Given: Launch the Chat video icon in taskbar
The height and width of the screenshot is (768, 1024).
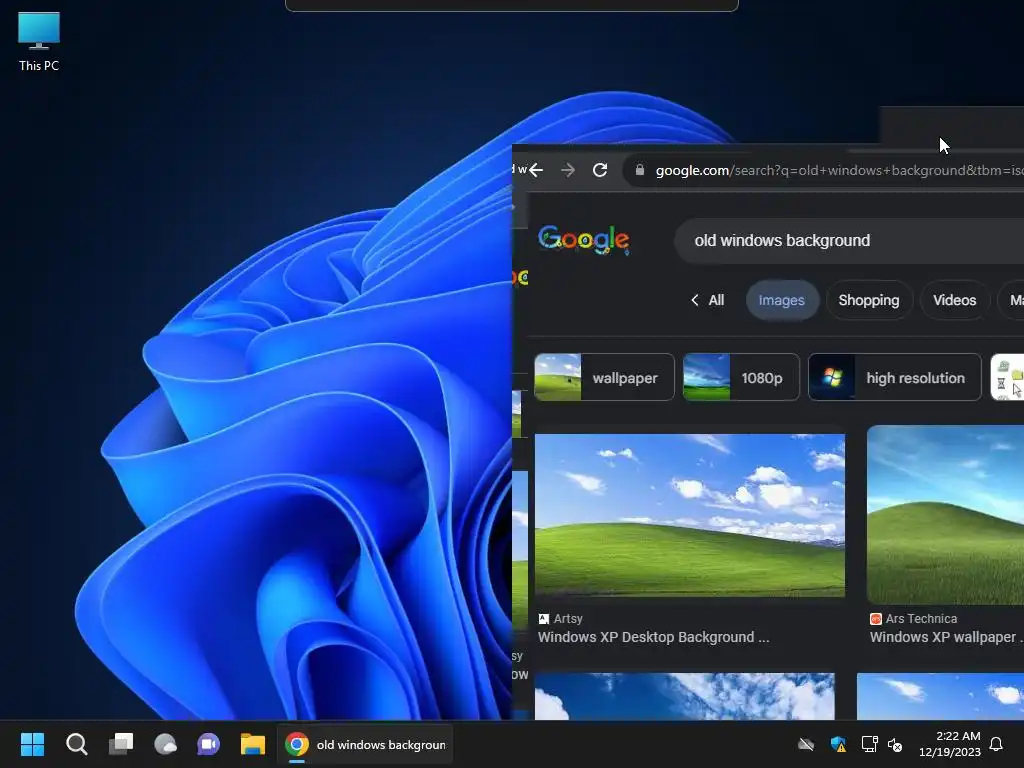Looking at the screenshot, I should (209, 744).
